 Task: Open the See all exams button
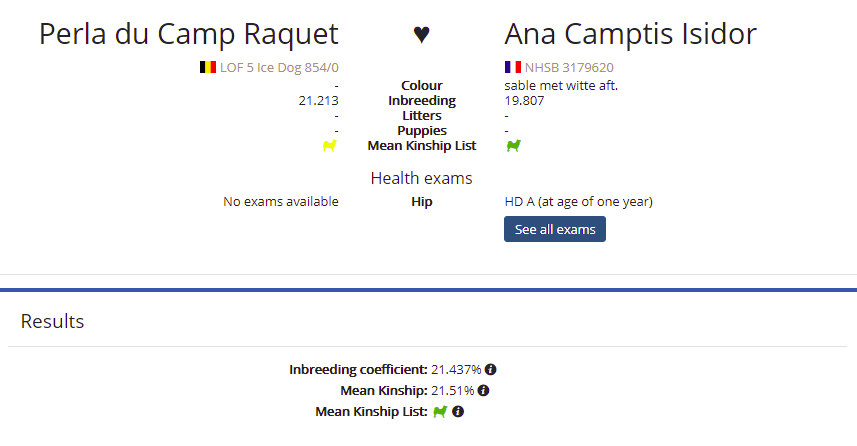(555, 229)
